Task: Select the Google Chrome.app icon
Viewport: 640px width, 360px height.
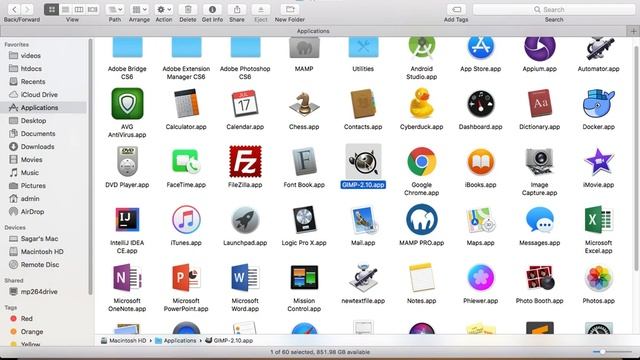Action: click(422, 162)
